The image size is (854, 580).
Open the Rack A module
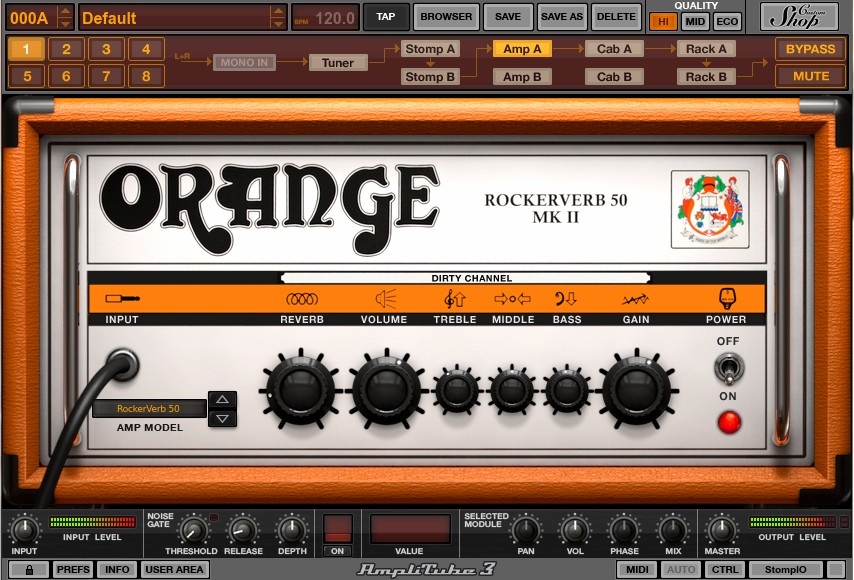pos(706,49)
